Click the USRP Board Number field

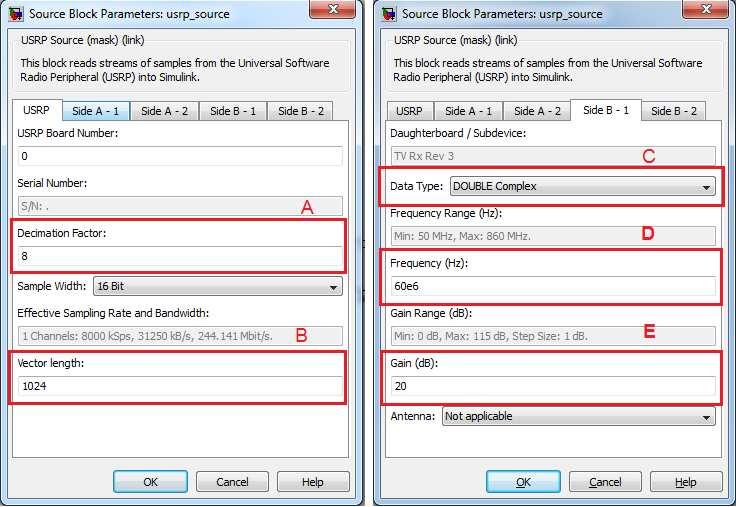(180, 156)
